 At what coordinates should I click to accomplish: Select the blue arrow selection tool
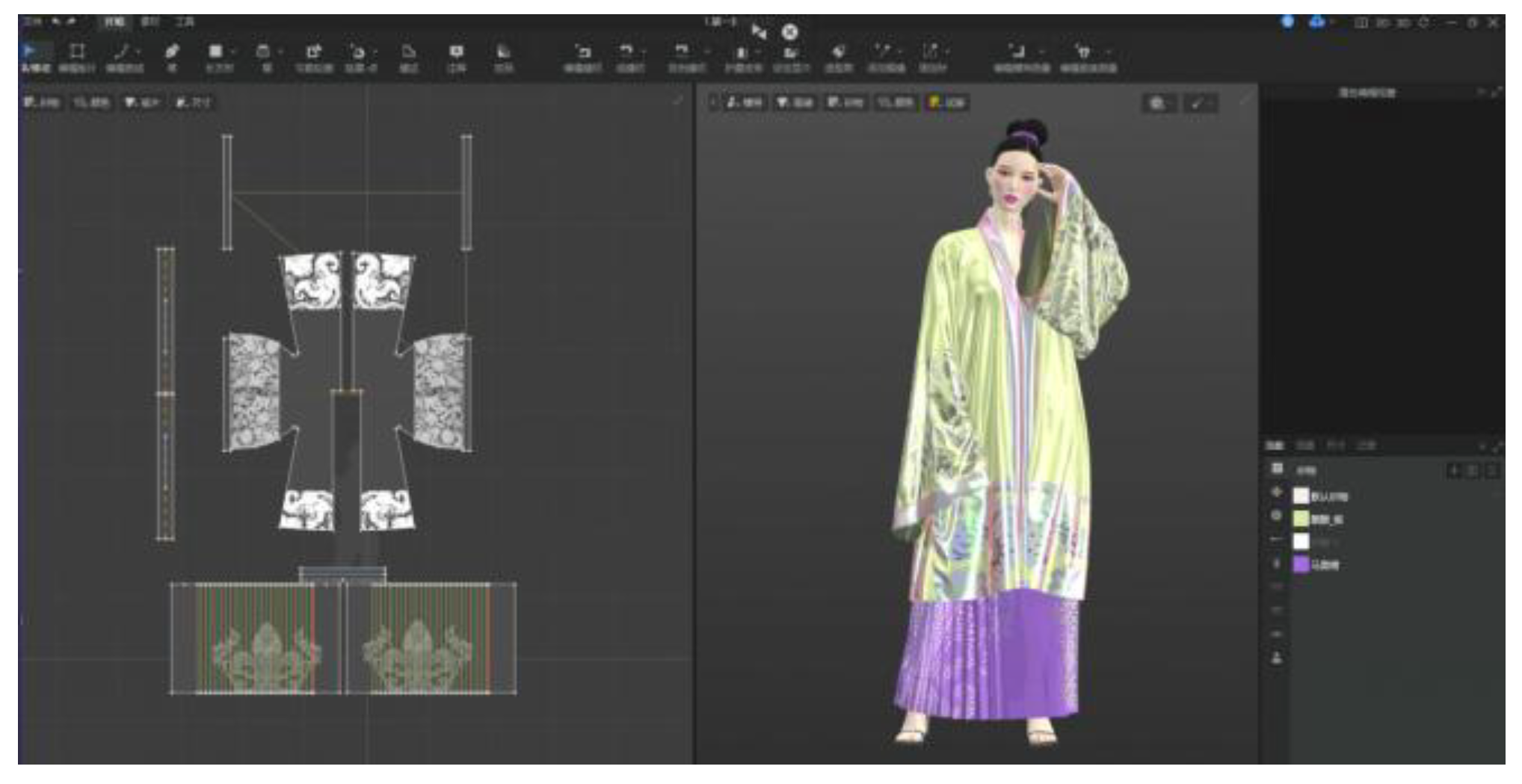click(31, 52)
